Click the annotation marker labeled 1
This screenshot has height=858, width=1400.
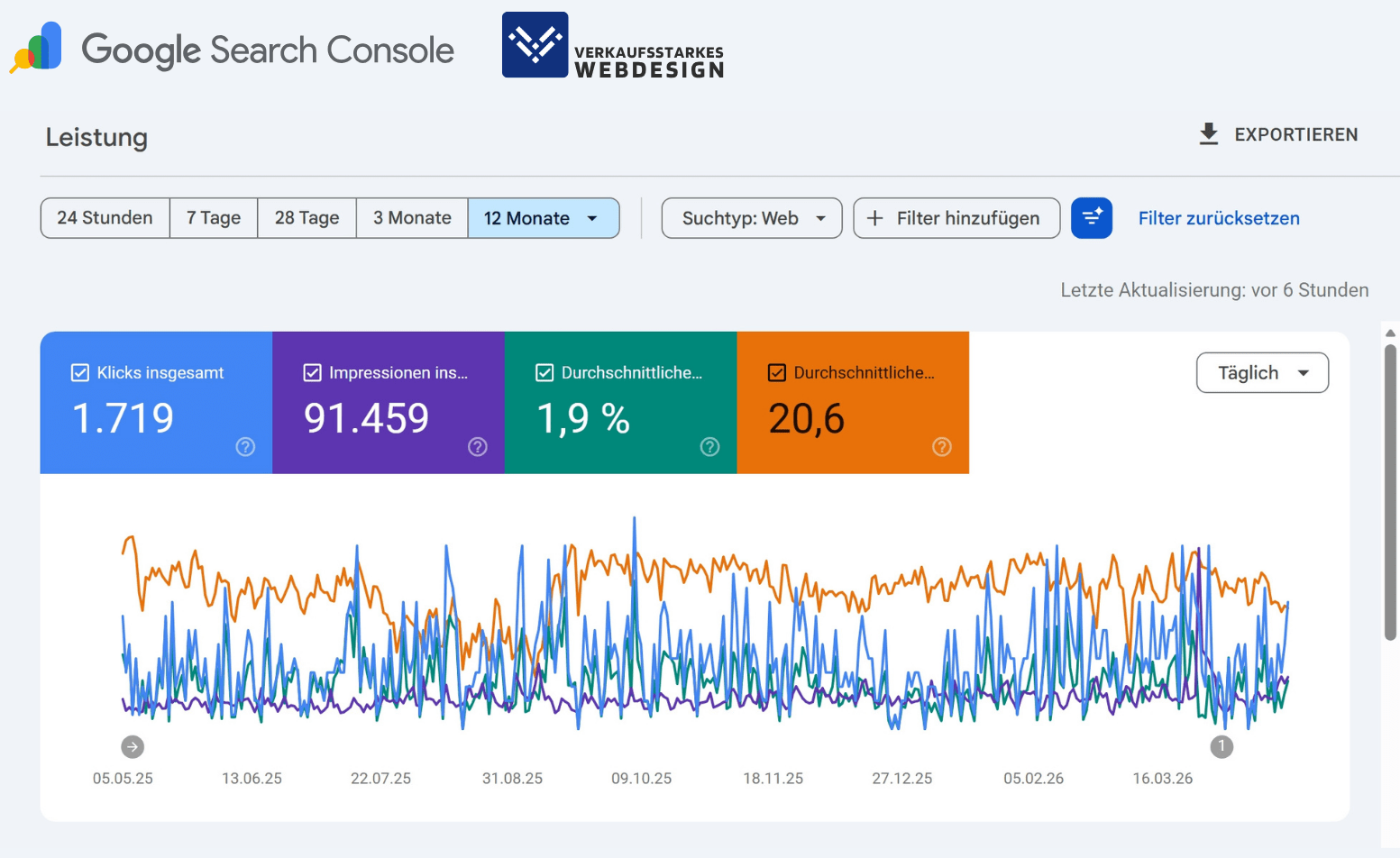point(1222,746)
